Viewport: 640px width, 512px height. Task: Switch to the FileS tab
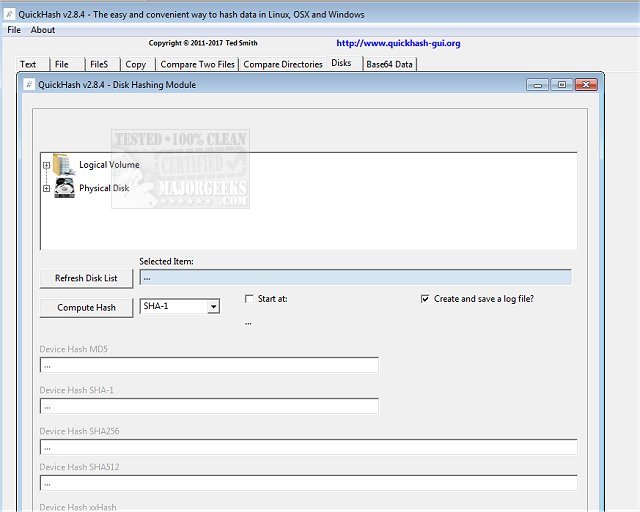click(x=102, y=64)
